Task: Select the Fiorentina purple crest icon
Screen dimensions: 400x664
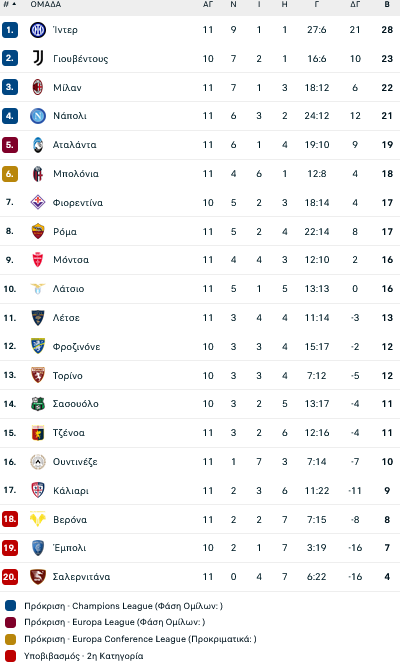Action: click(38, 202)
